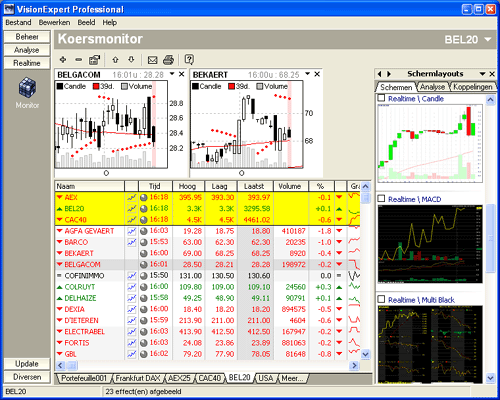Tick the Realtime \ Candle checkbox
Image resolution: width=500 pixels, height=400 pixels.
(x=381, y=98)
